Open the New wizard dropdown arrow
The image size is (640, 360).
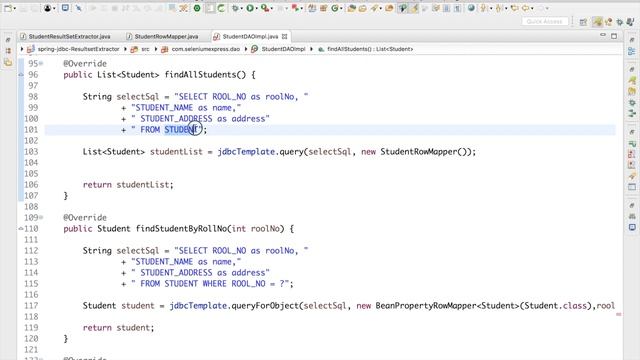coord(14,9)
